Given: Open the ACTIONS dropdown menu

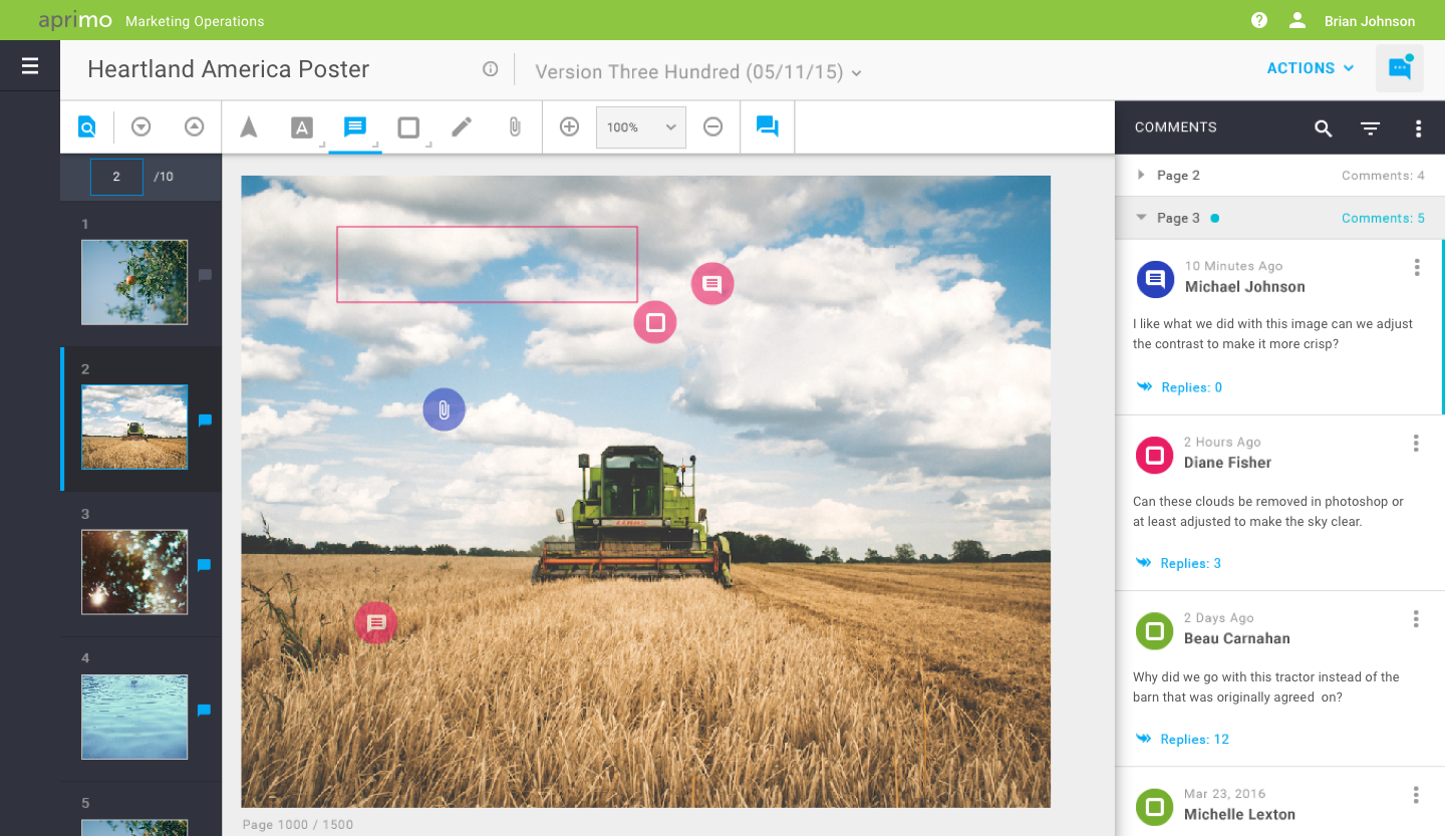Looking at the screenshot, I should 1310,68.
